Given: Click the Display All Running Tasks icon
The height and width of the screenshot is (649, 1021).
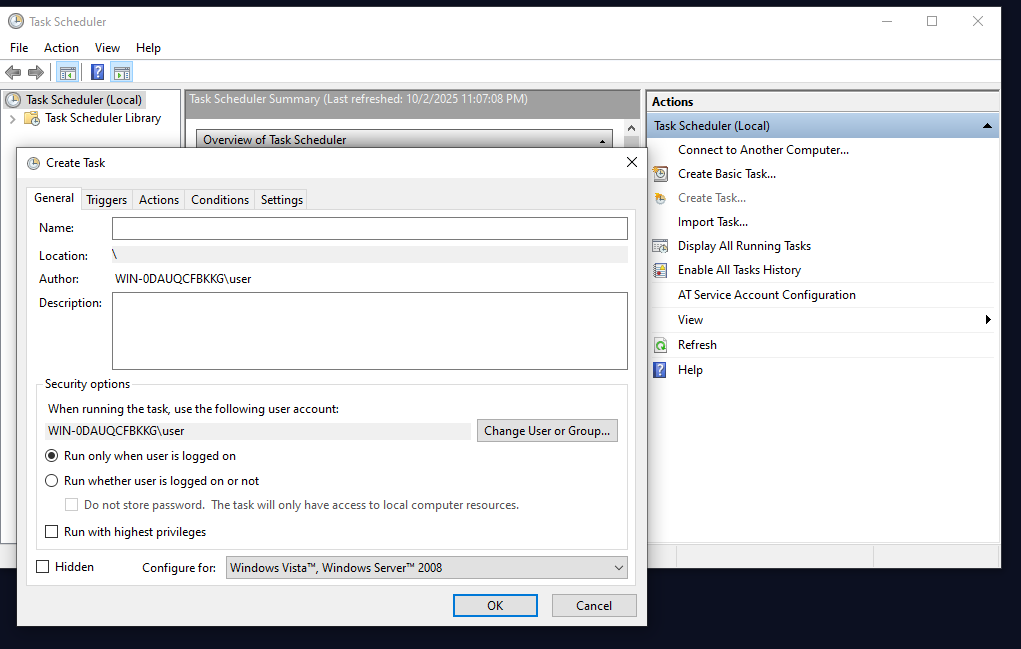Looking at the screenshot, I should tap(660, 246).
